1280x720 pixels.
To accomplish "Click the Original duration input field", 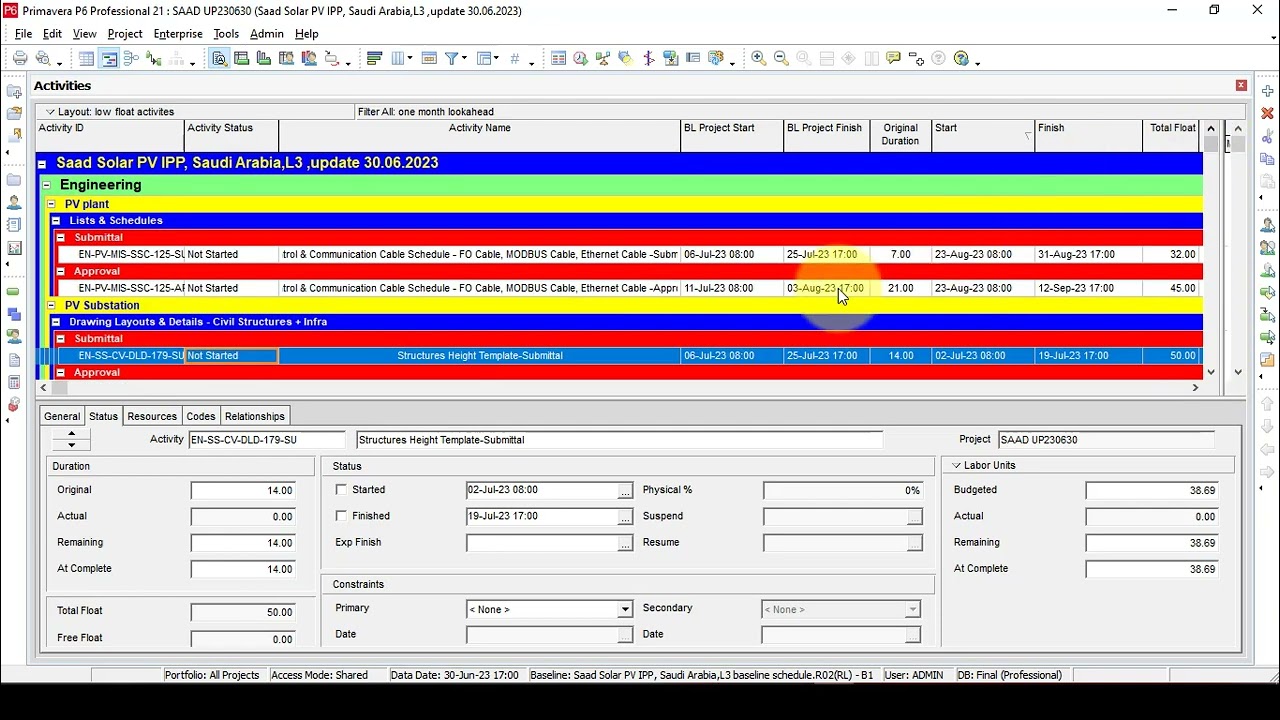I will [243, 491].
